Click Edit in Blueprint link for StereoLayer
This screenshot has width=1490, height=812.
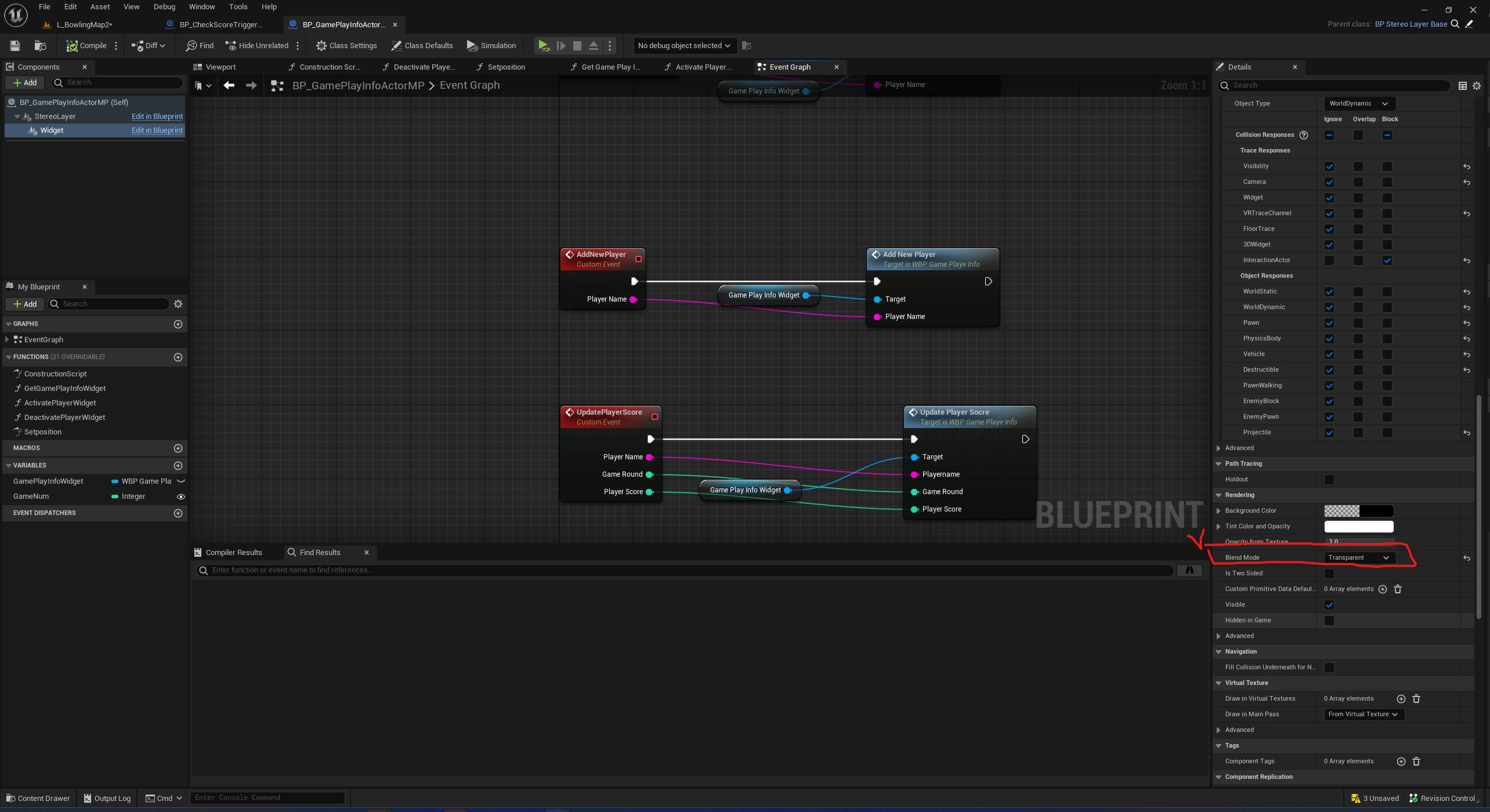(157, 116)
